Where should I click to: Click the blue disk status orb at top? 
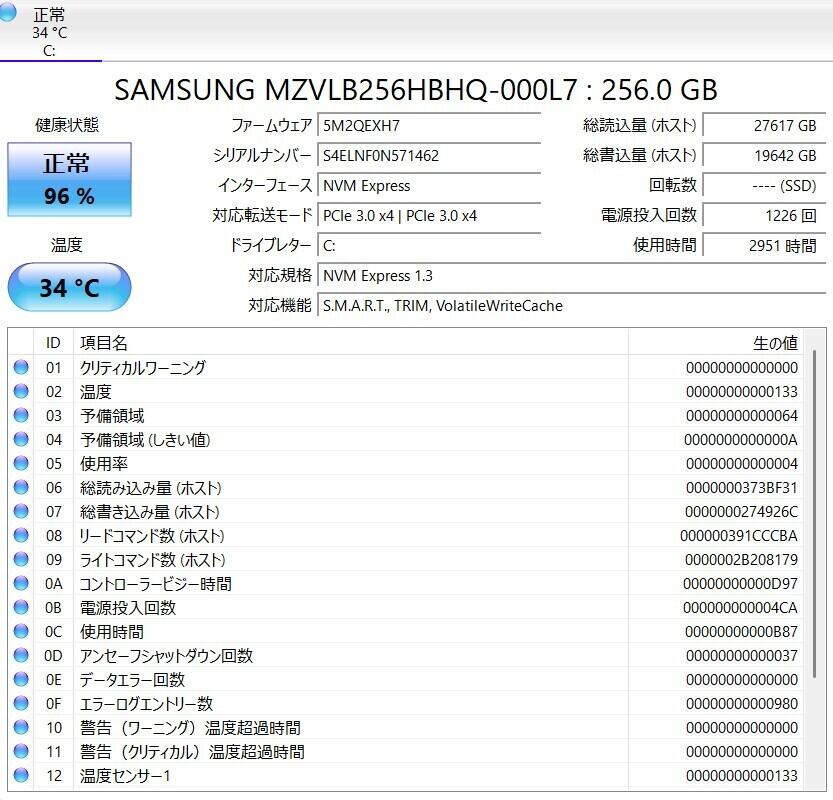point(8,11)
